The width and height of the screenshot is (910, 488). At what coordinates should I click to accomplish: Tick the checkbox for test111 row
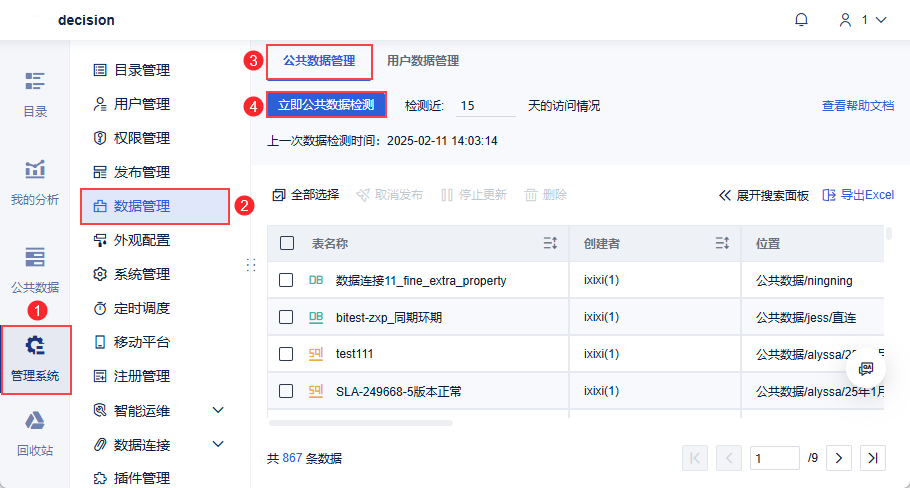(x=287, y=354)
